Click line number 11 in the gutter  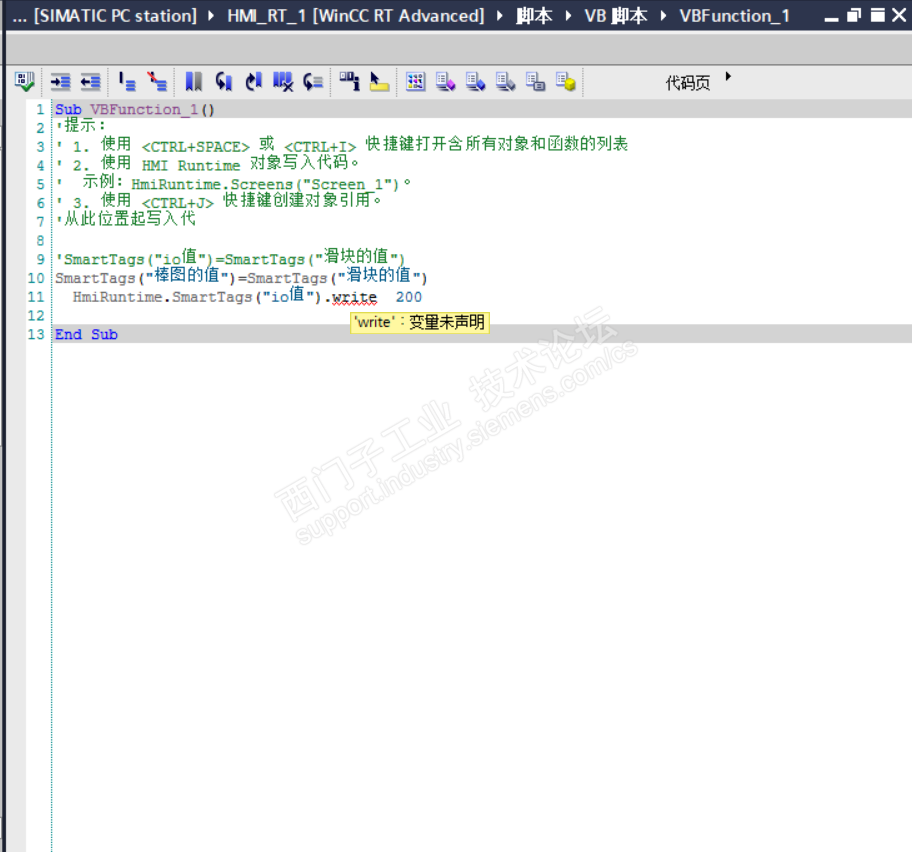[35, 297]
